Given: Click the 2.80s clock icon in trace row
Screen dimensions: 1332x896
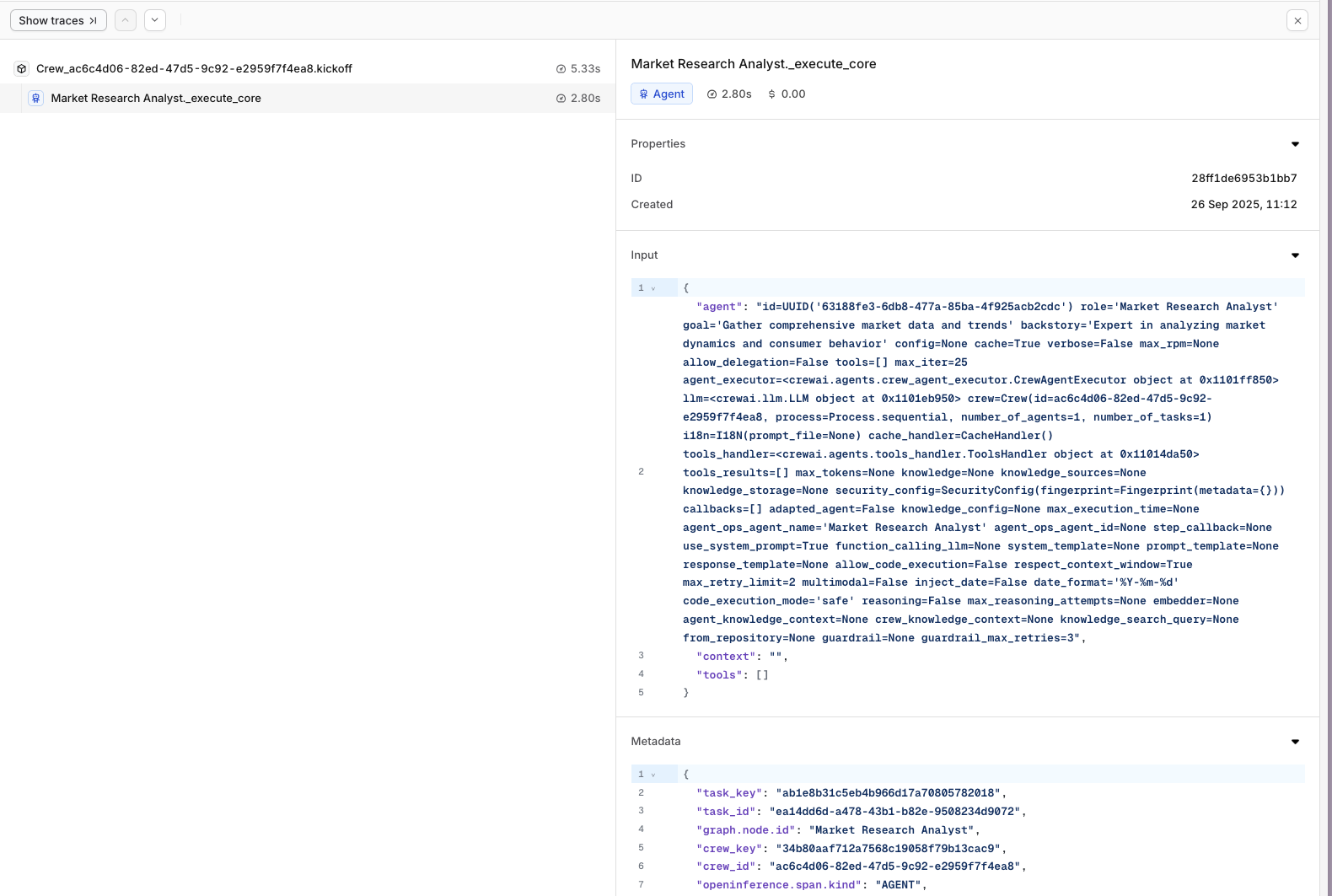Looking at the screenshot, I should (561, 99).
